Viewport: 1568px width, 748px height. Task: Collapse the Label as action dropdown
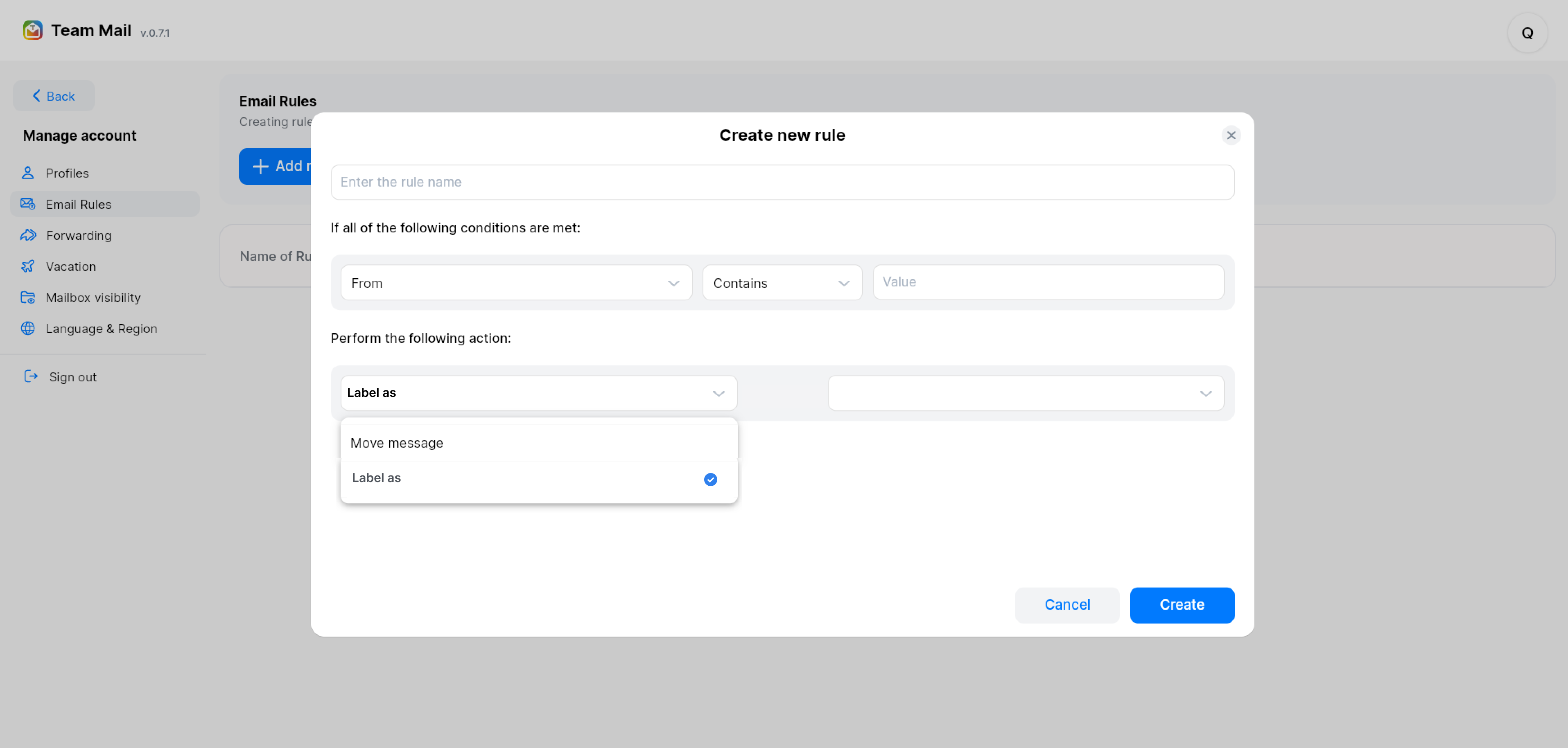pyautogui.click(x=539, y=393)
